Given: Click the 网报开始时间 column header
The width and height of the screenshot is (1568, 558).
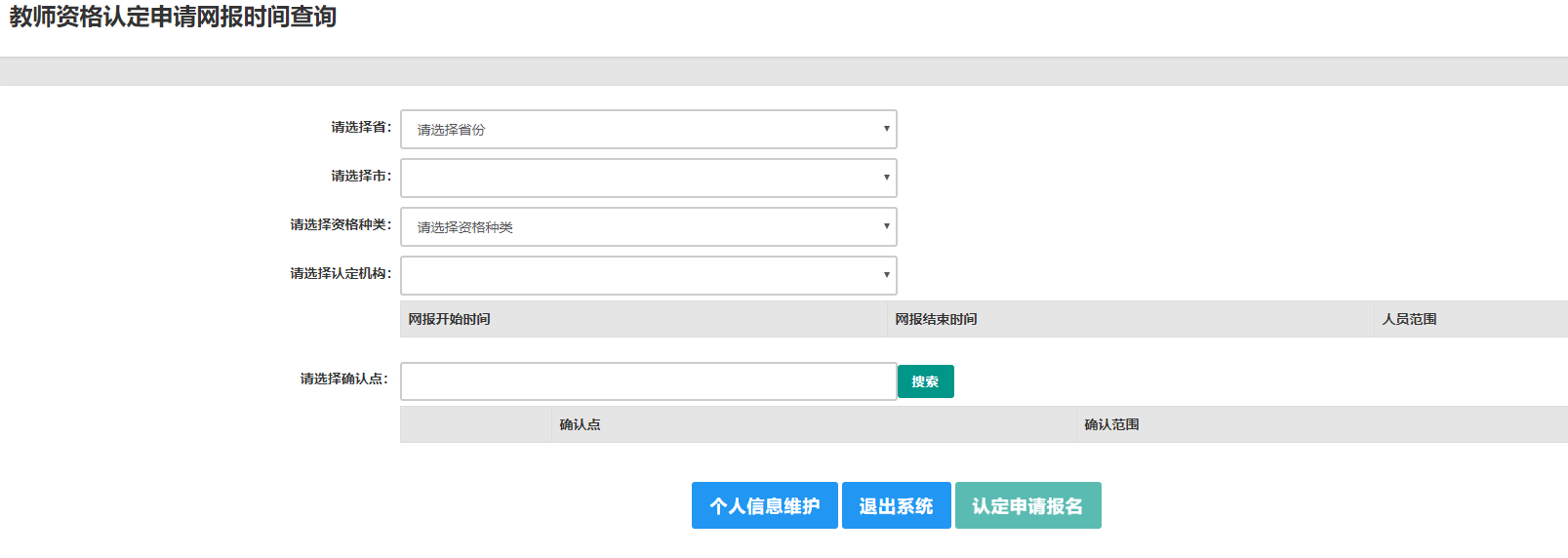Looking at the screenshot, I should point(449,319).
